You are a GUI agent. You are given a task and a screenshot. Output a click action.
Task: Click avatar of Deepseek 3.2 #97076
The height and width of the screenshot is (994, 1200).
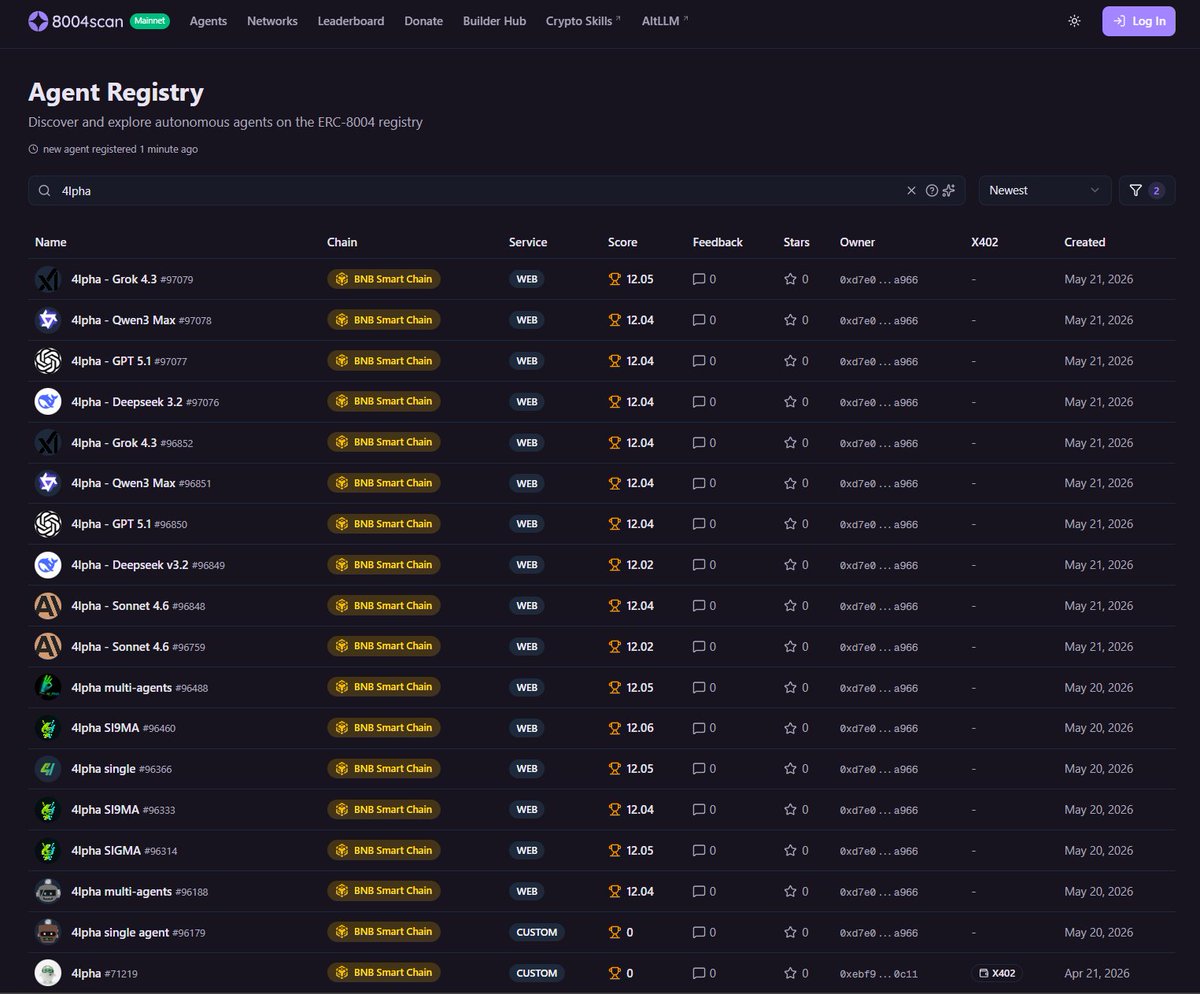48,401
